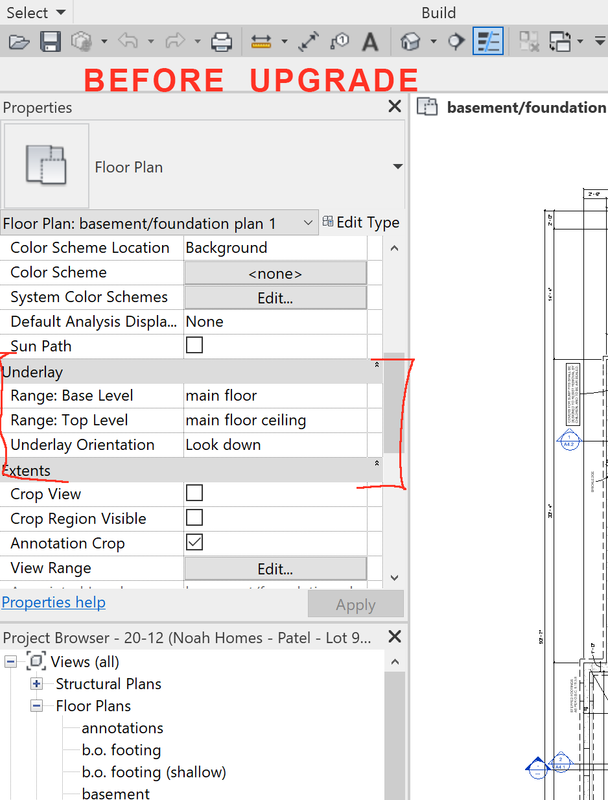Open the Redo history dropdown arrow
Image resolution: width=608 pixels, height=800 pixels.
pos(197,41)
